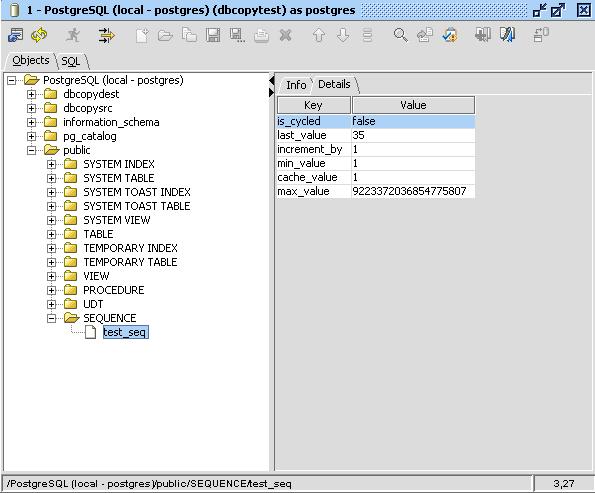
Task: Collapse the SEQUENCE folder
Action: point(52,318)
